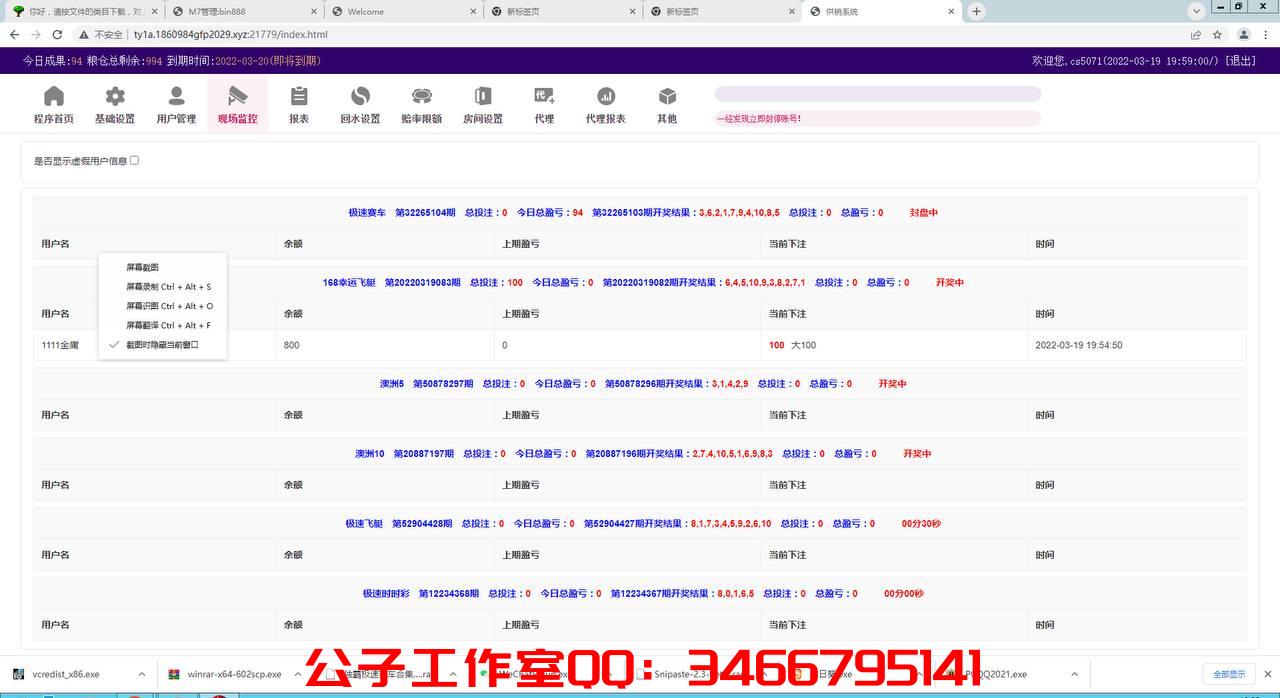This screenshot has height=698, width=1280.
Task: Click 开奖中 status in 168幸运飞艇 row
Action: point(949,283)
